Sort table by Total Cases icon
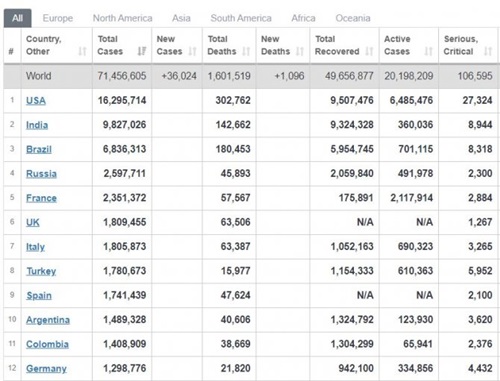This screenshot has height=381, width=500. click(x=142, y=51)
